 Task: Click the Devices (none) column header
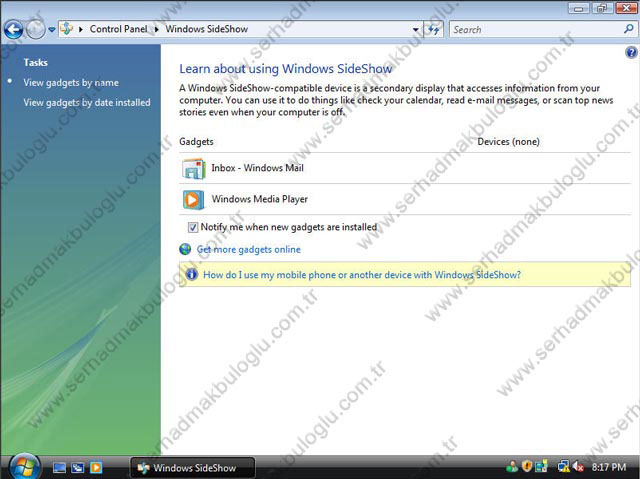[509, 142]
